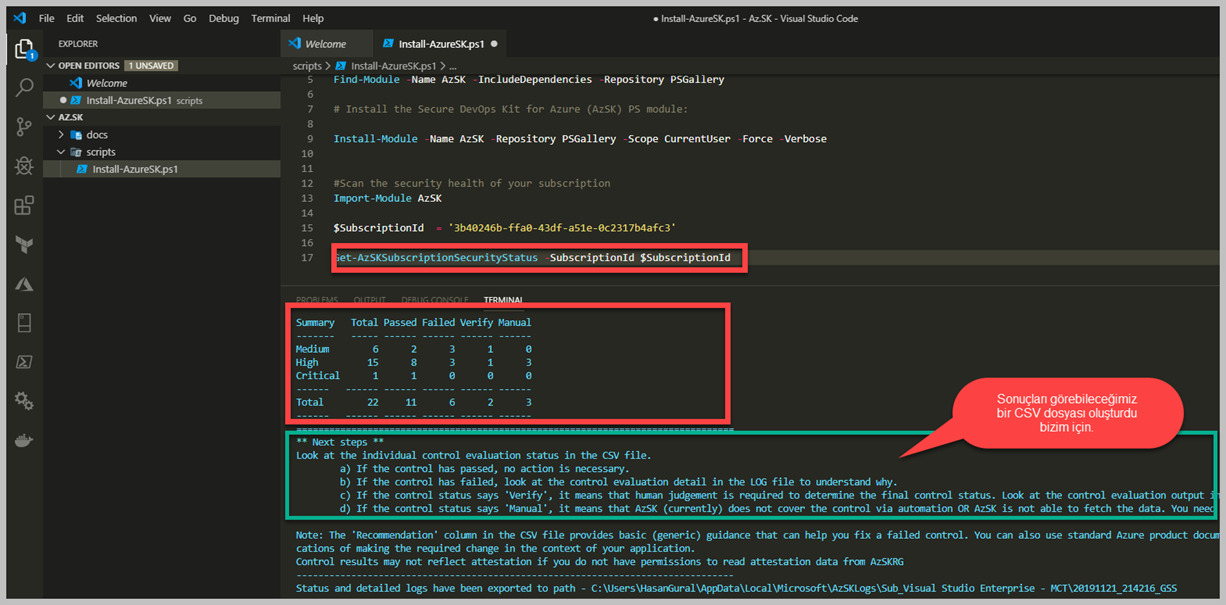Screen dimensions: 1226x605
Task: Open the Terminal menu
Action: pos(271,18)
